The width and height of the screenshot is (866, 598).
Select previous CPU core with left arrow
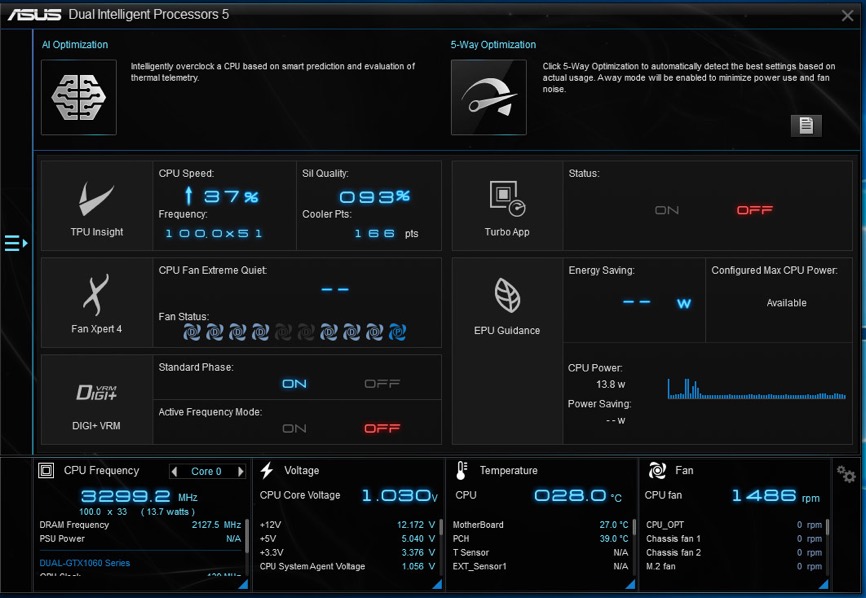point(175,472)
